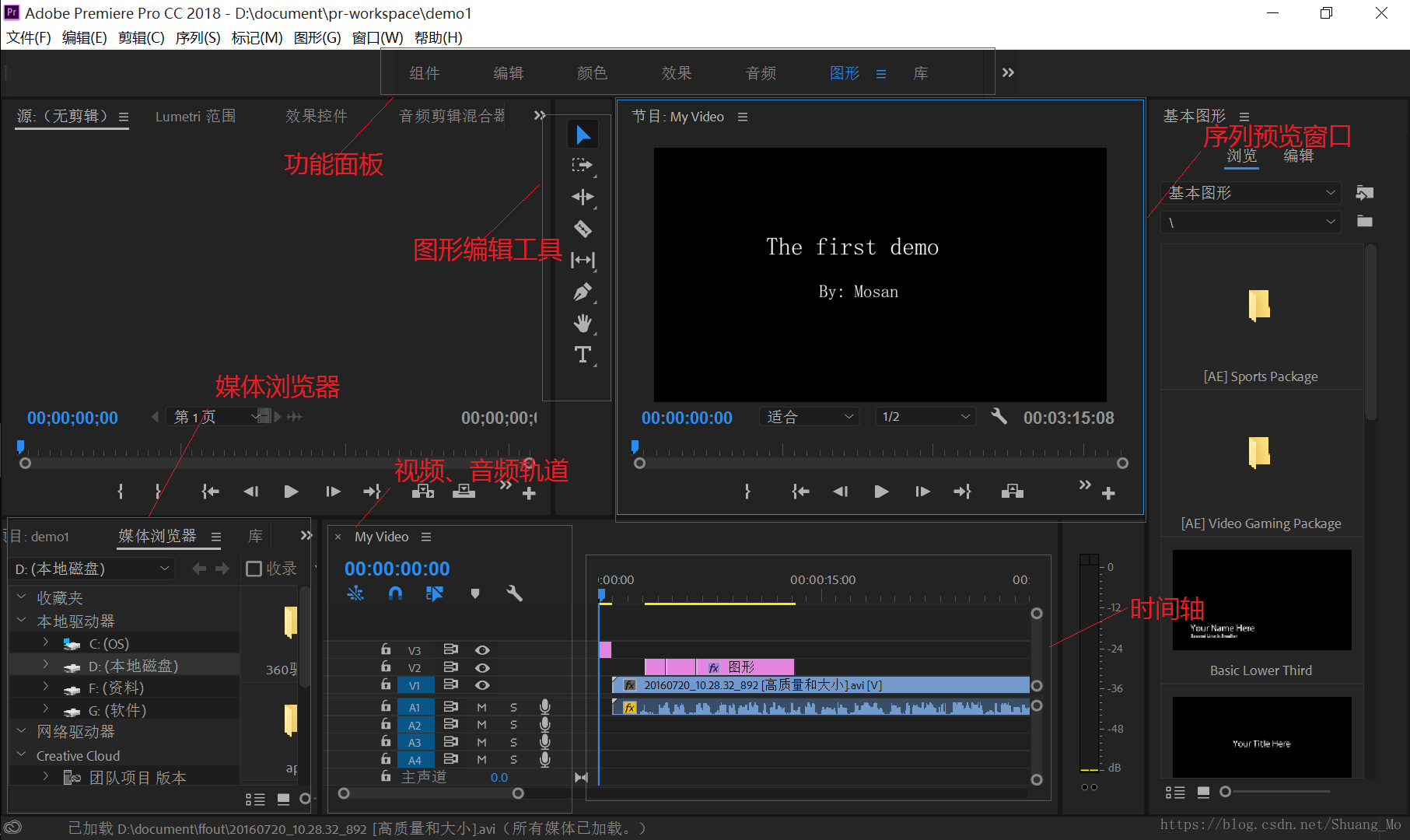This screenshot has height=840, width=1410.
Task: Adjust Essential Graphics thumbnail size slider
Action: pos(1226,792)
